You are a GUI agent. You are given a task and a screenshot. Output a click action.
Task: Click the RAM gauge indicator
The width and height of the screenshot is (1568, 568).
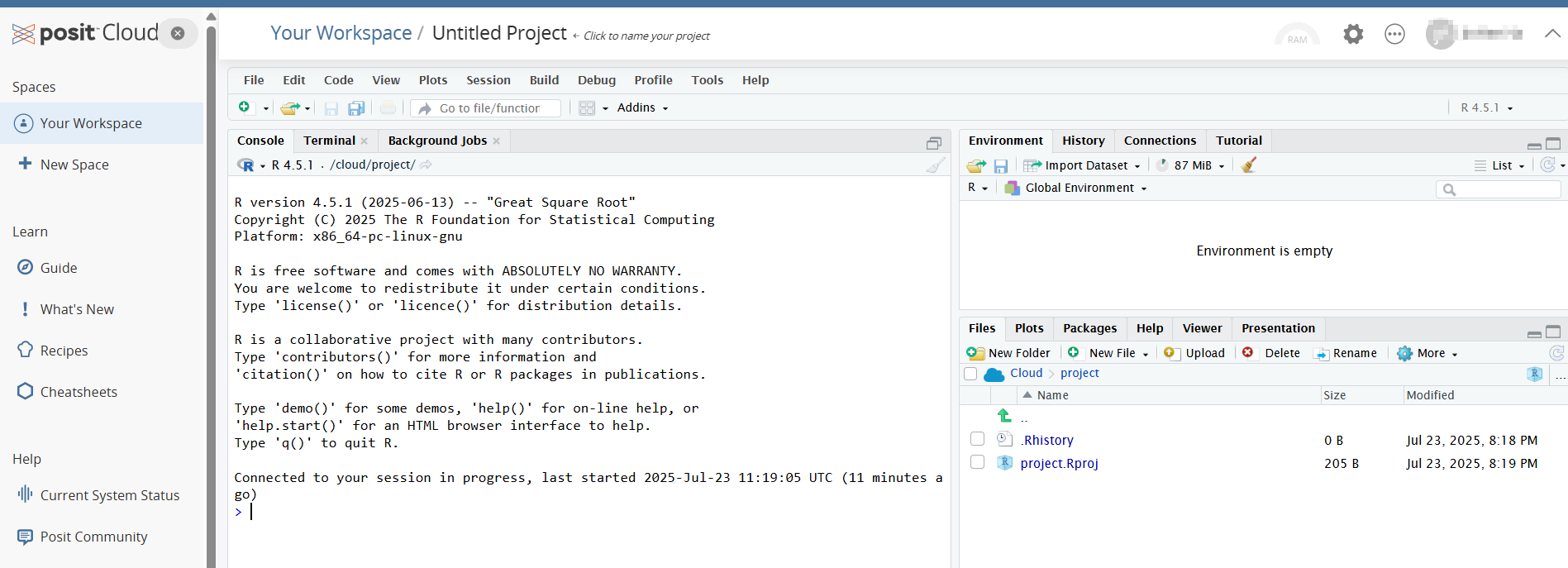click(x=1297, y=35)
